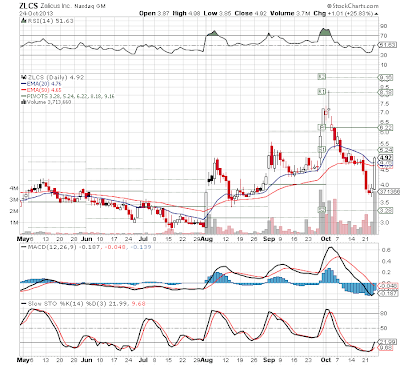Click the 9.68 stochastic %D value tag
Screen dimensions: 400x365
click(386, 348)
